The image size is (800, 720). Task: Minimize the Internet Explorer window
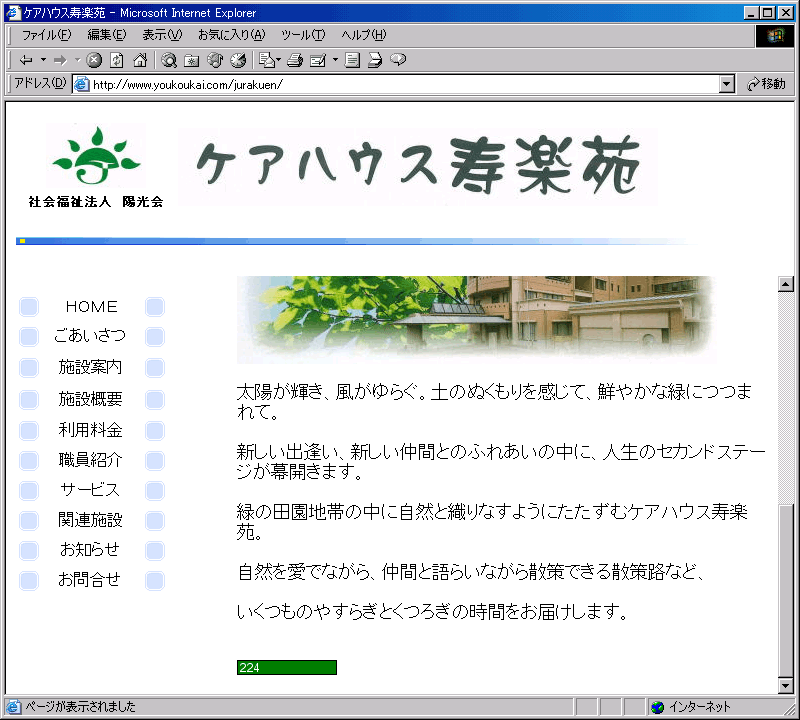(750, 13)
